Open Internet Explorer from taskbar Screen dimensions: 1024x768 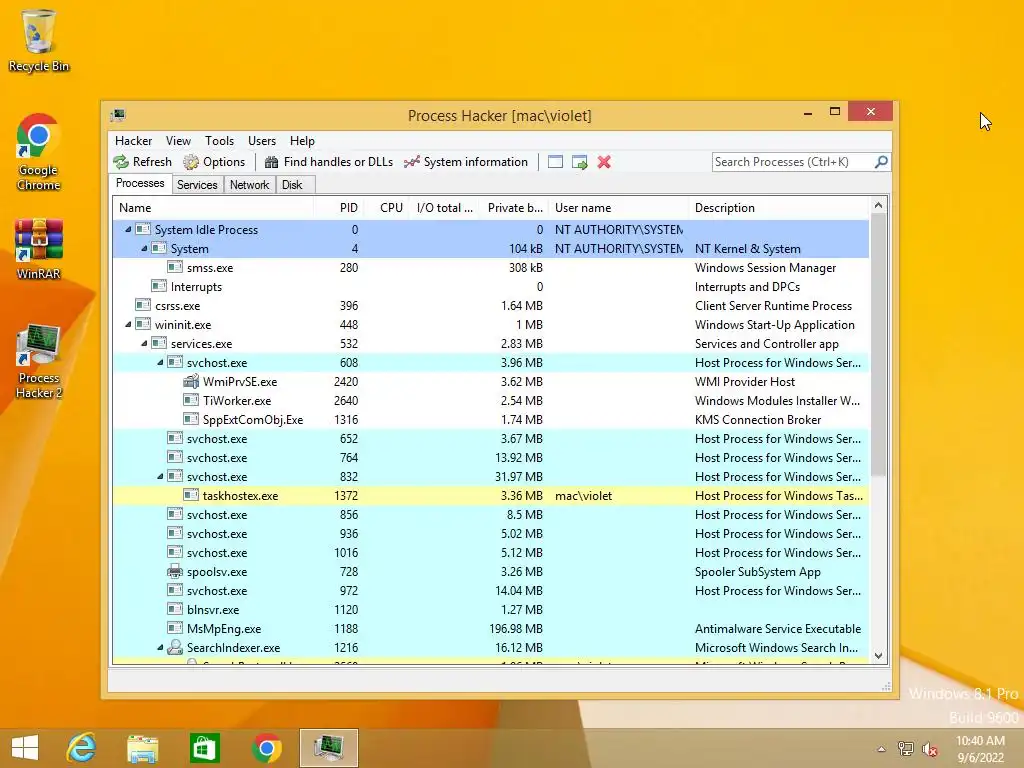[81, 748]
